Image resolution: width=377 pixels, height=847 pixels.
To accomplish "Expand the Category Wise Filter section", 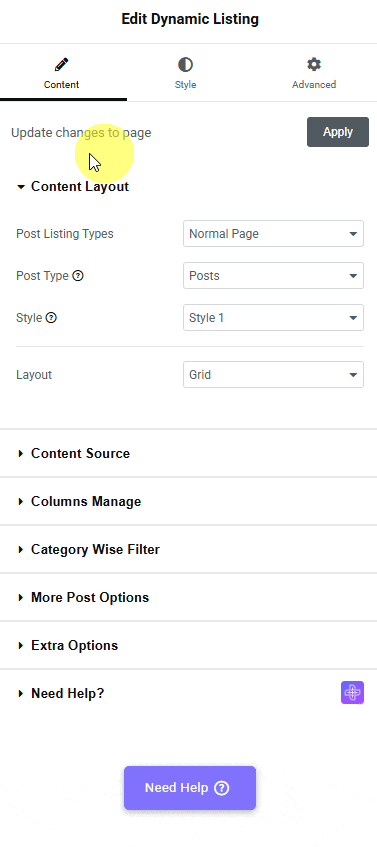I will [188, 549].
